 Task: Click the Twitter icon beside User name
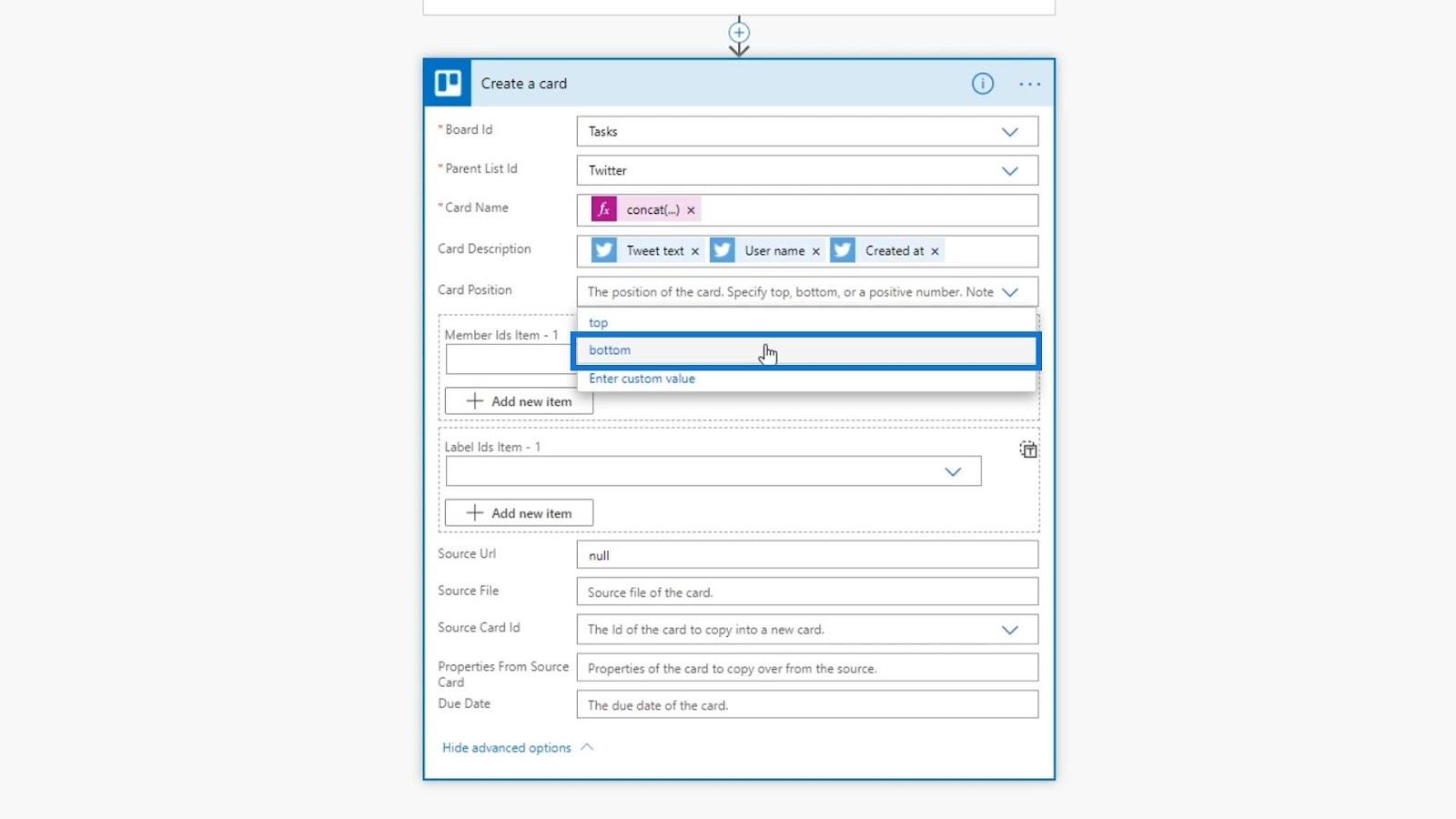(723, 250)
